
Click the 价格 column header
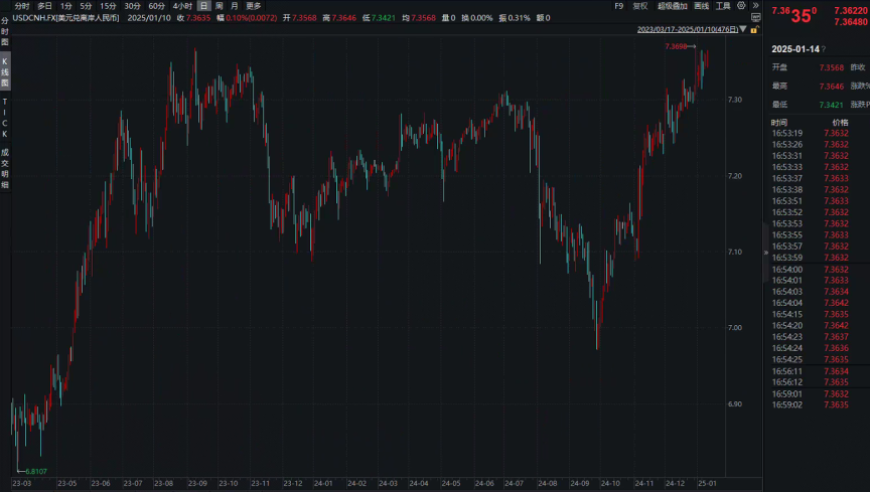tap(840, 123)
